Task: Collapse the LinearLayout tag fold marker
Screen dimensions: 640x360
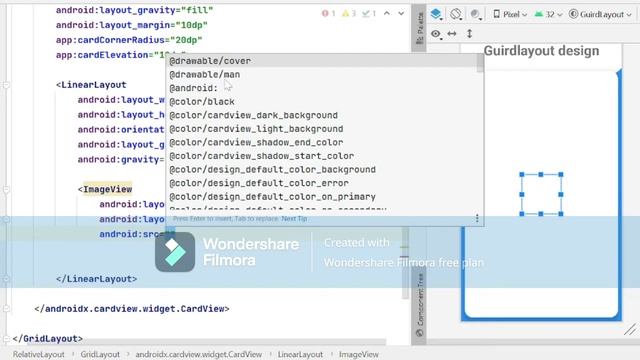Action: point(6,85)
